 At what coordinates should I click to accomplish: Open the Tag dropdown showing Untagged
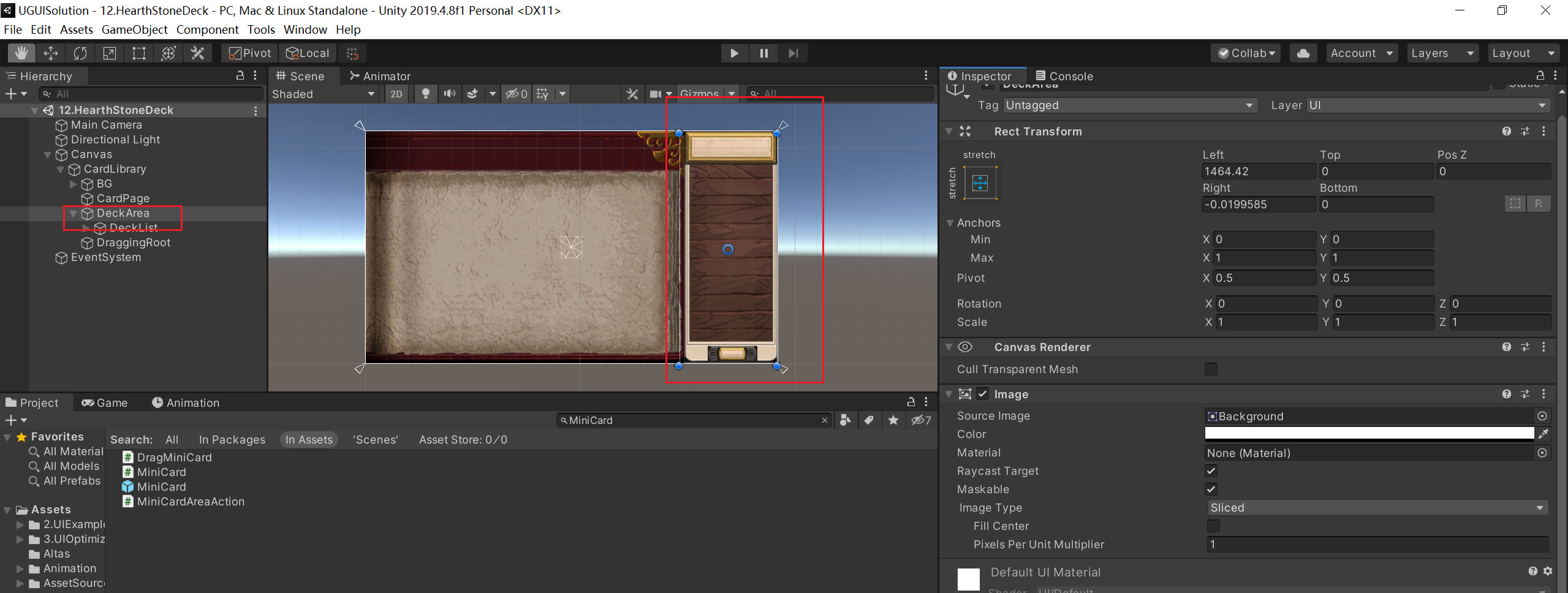[x=1129, y=105]
